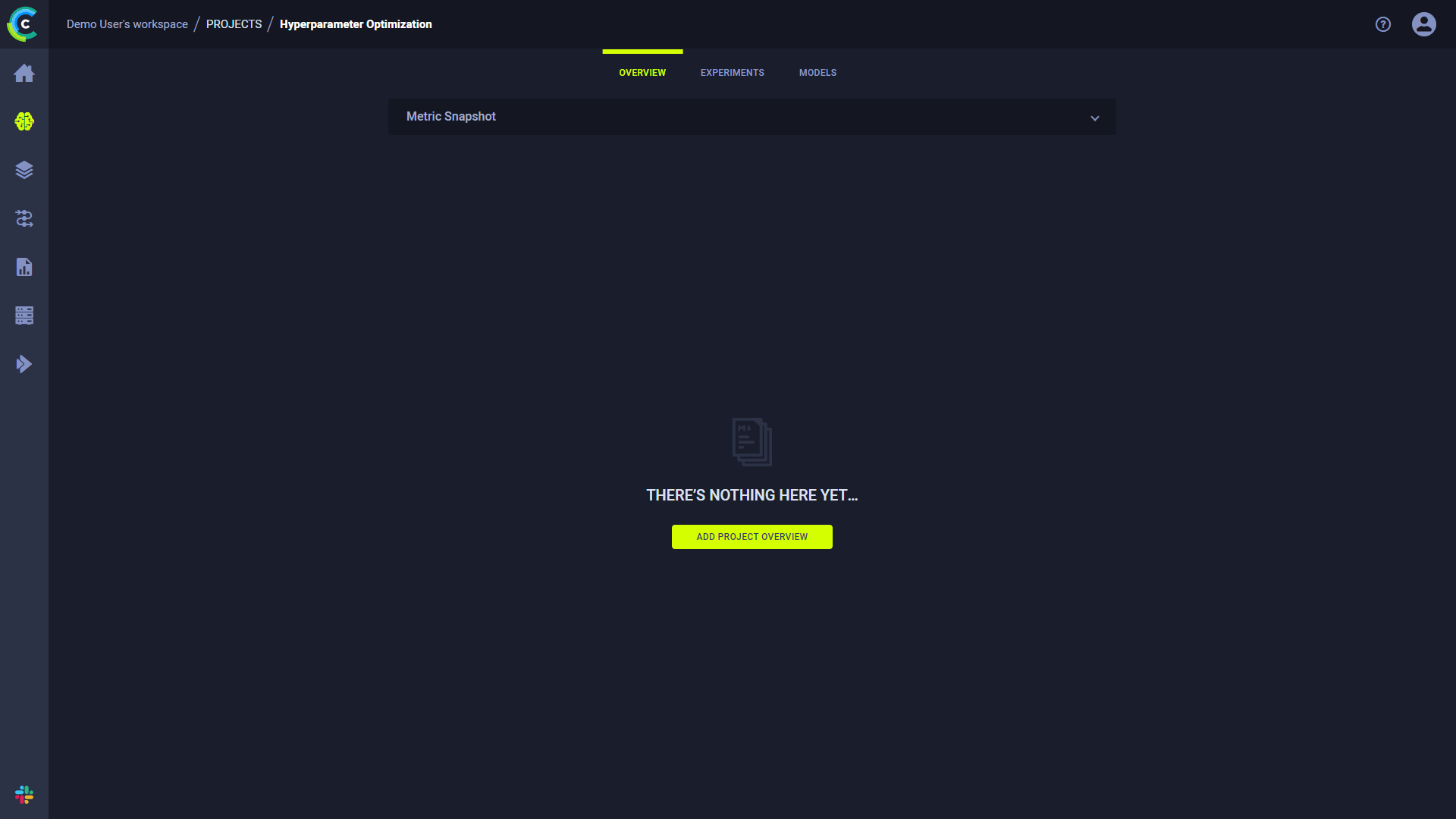Select the deploy/arrow icon in sidebar
Screen dimensions: 1456x819
[x=24, y=364]
